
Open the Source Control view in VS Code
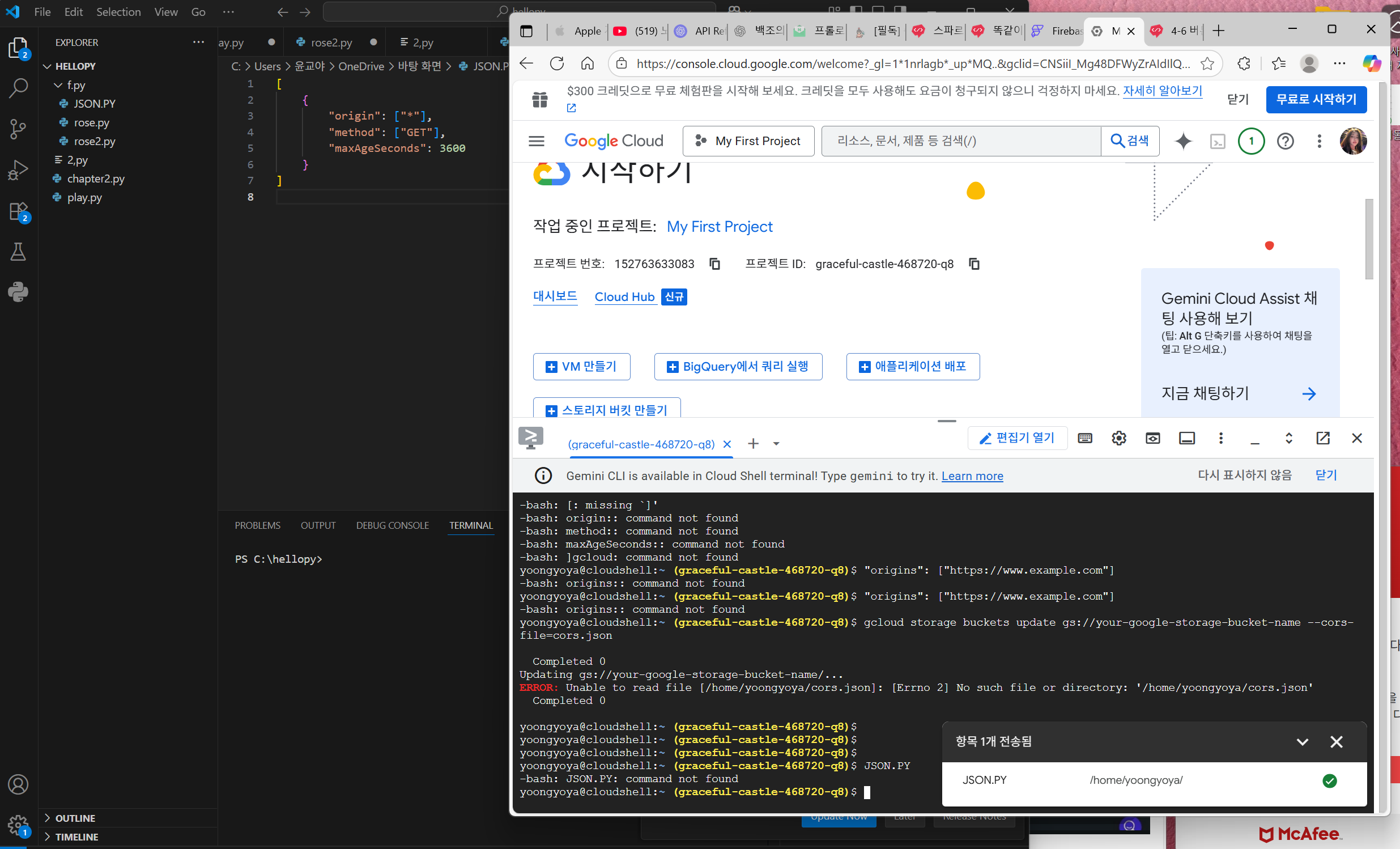[x=18, y=129]
